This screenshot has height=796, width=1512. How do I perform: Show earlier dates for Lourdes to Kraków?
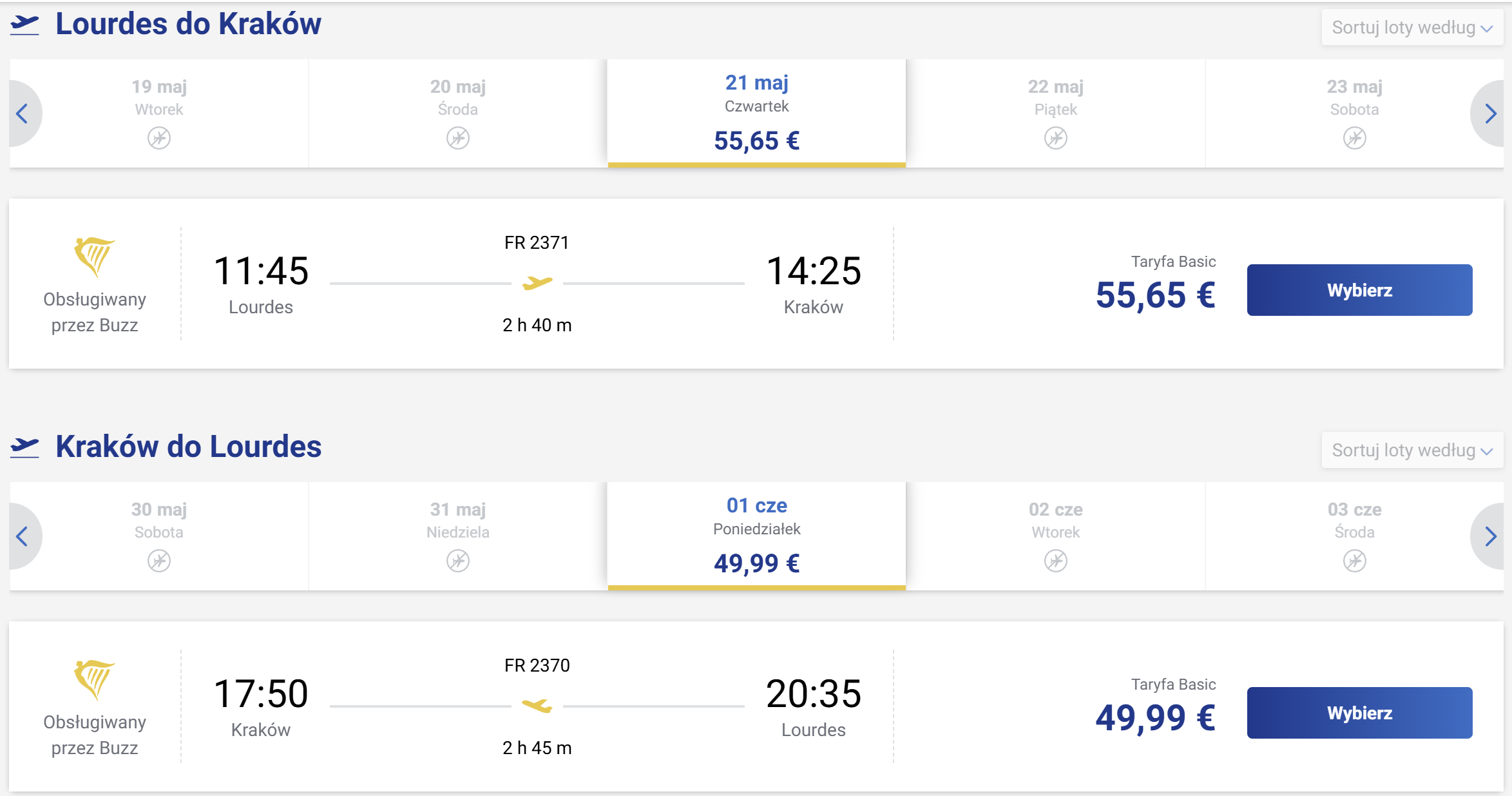(x=23, y=113)
